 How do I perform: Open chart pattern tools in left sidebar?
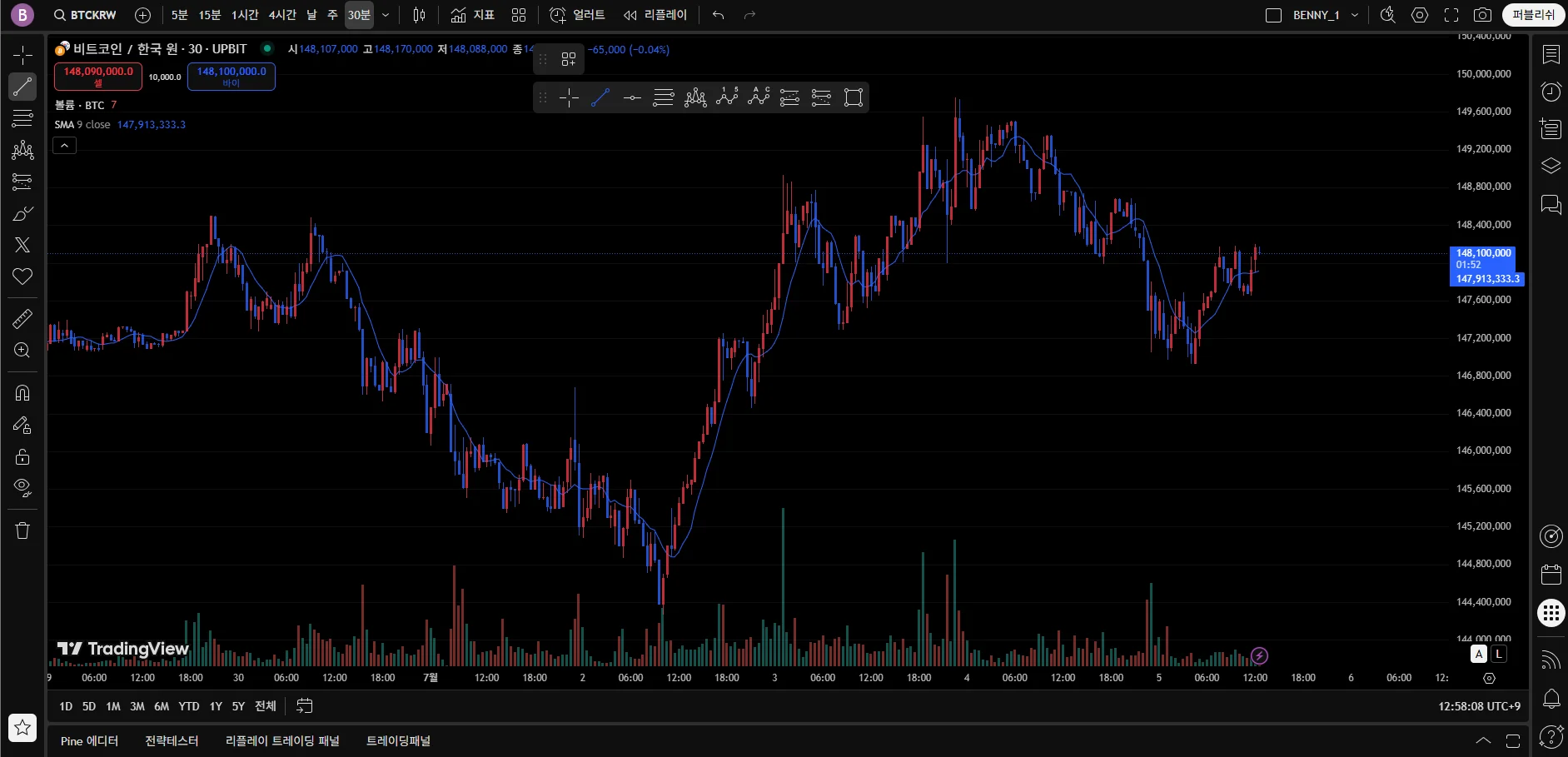tap(22, 150)
